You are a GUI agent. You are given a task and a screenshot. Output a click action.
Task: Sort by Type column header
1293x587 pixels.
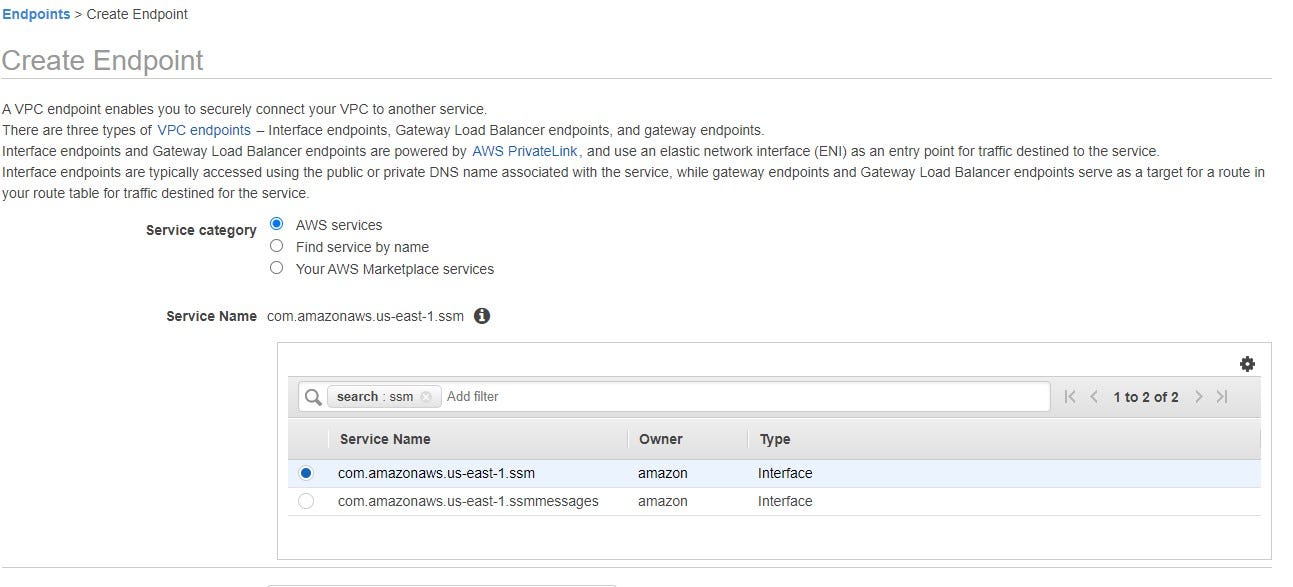point(774,439)
